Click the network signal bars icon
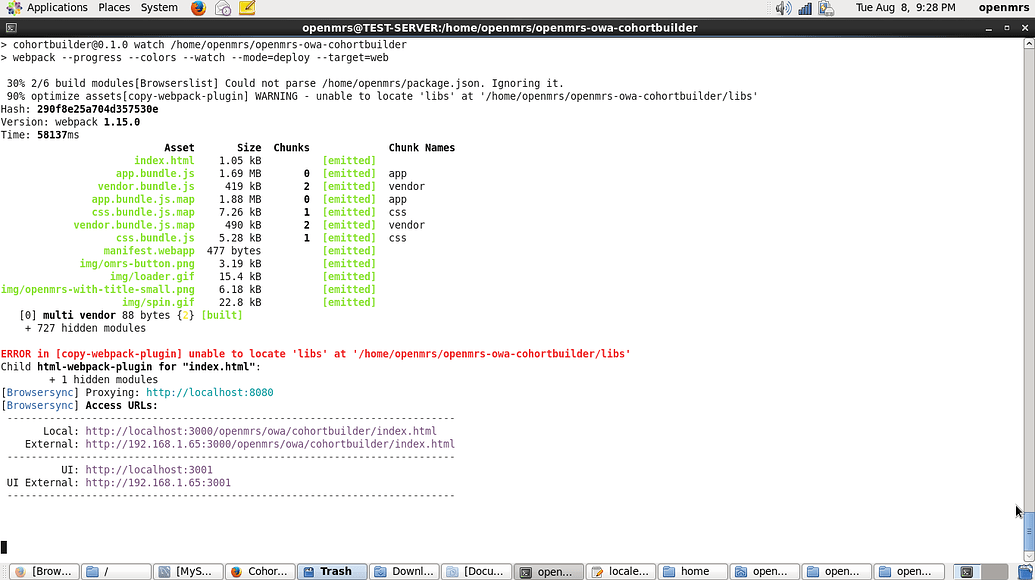Screen dimensions: 1035x580 pos(805,8)
